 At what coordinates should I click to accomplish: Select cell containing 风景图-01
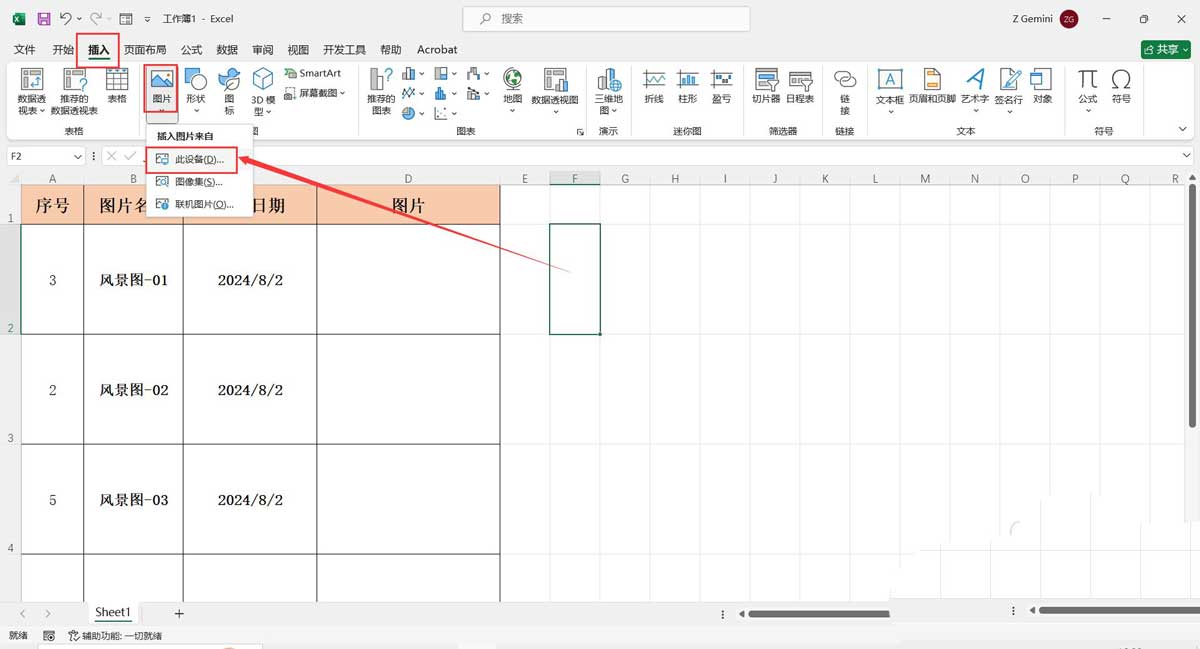click(133, 280)
